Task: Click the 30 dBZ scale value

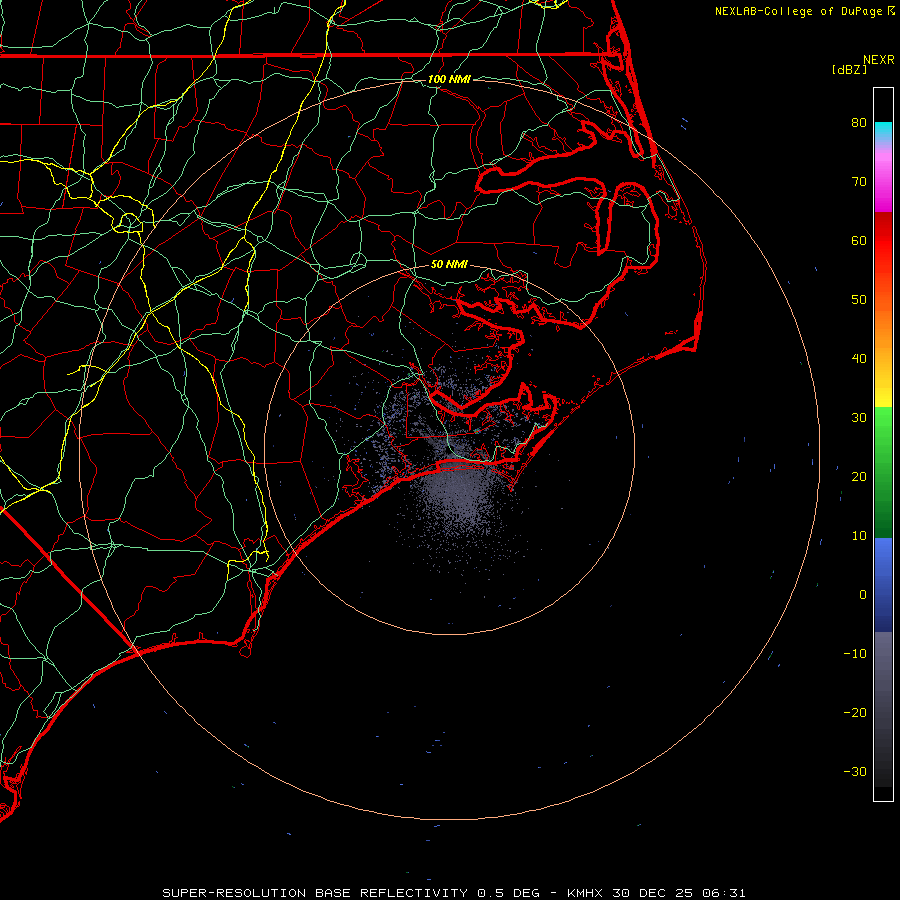Action: point(859,417)
